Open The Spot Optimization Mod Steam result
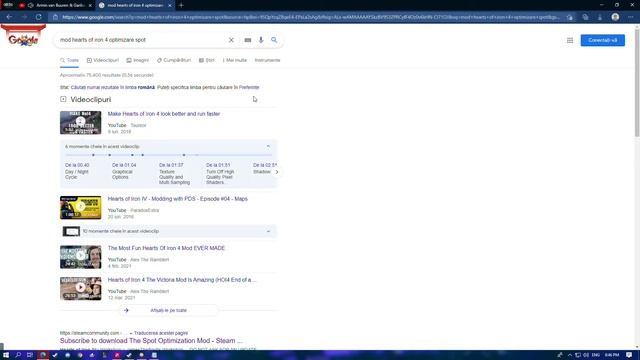 151,341
